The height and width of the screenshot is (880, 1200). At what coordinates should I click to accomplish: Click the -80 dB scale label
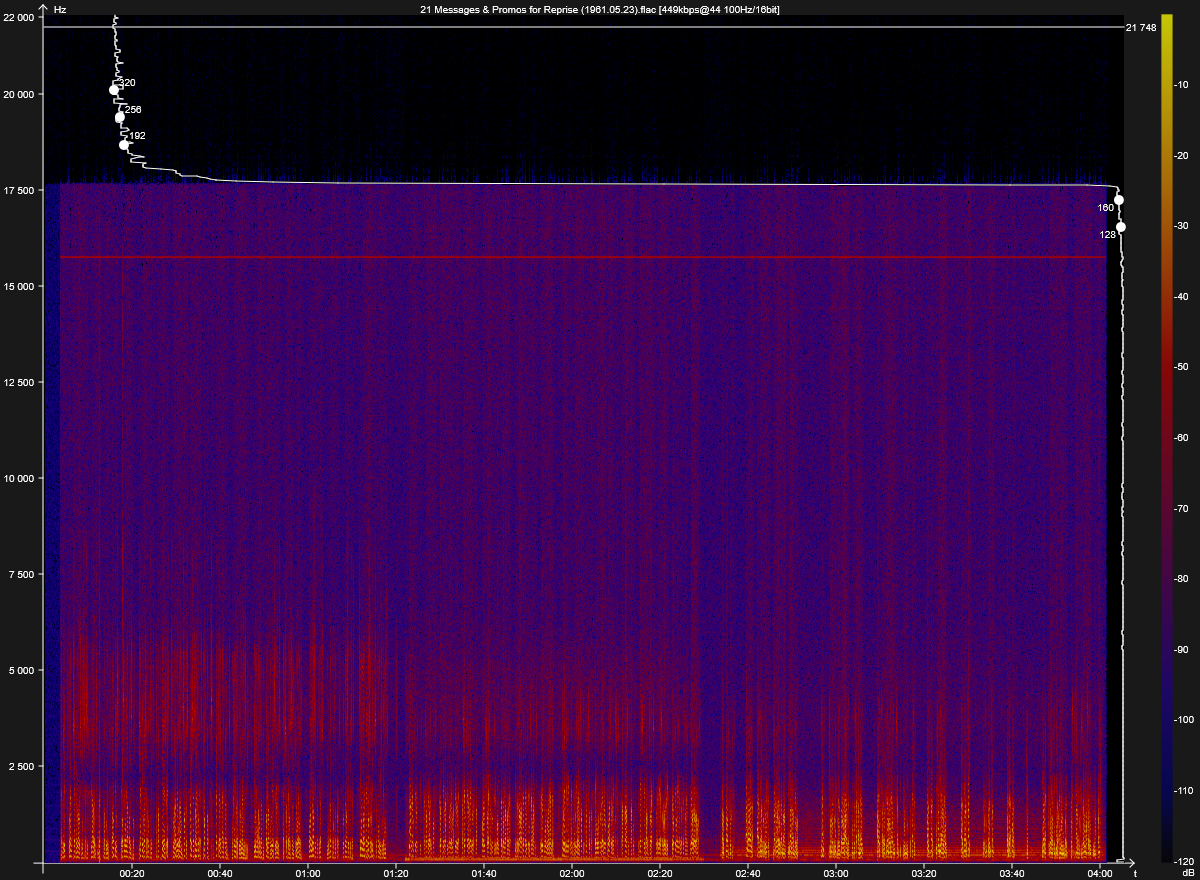pos(1181,579)
